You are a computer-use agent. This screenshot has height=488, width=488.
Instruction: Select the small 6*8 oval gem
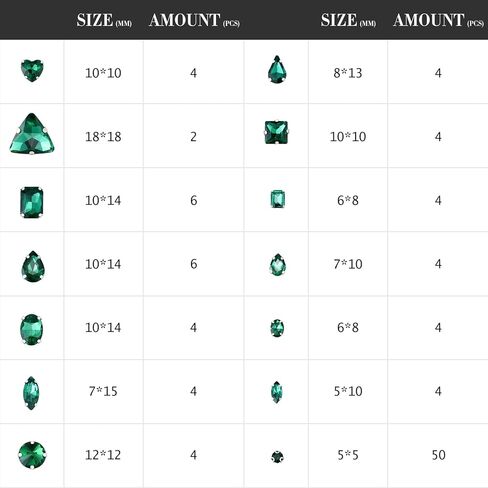277,328
